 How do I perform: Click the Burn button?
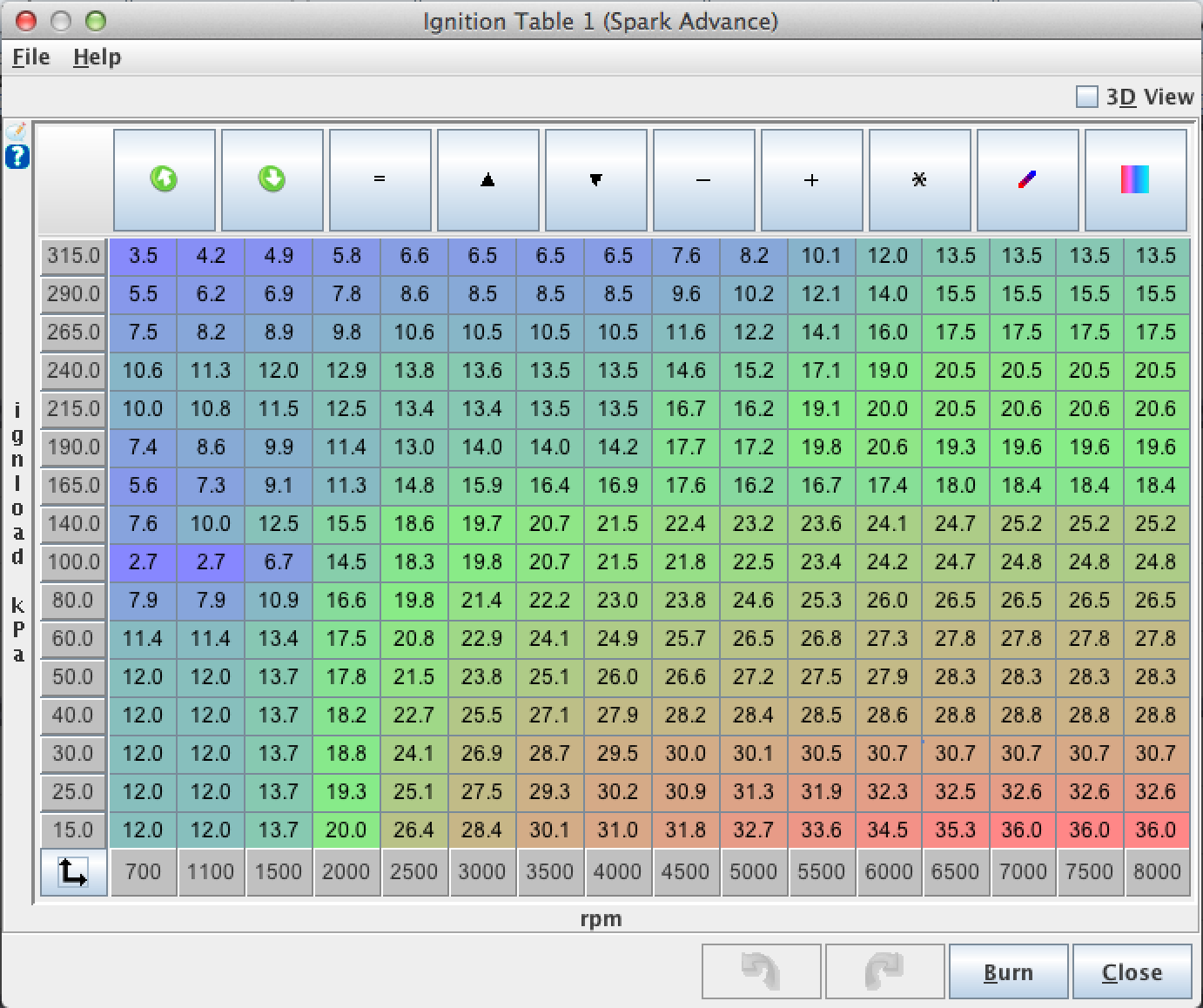[1008, 971]
